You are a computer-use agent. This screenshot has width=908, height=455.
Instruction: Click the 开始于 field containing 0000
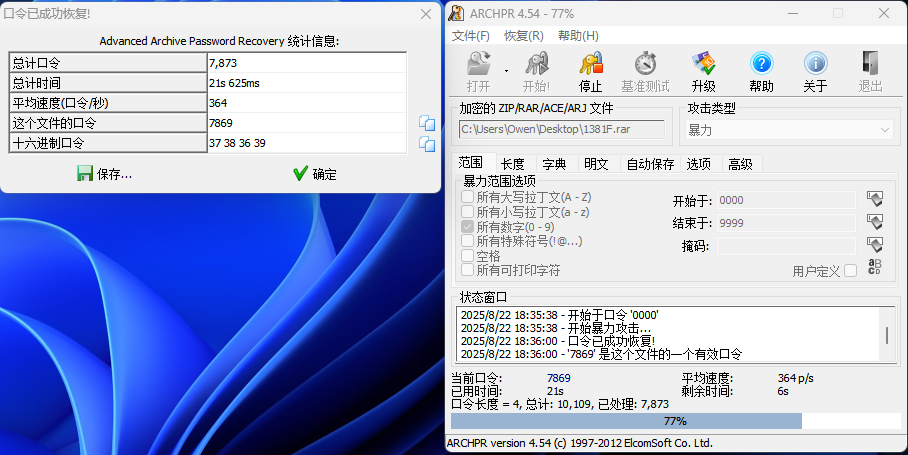point(786,200)
